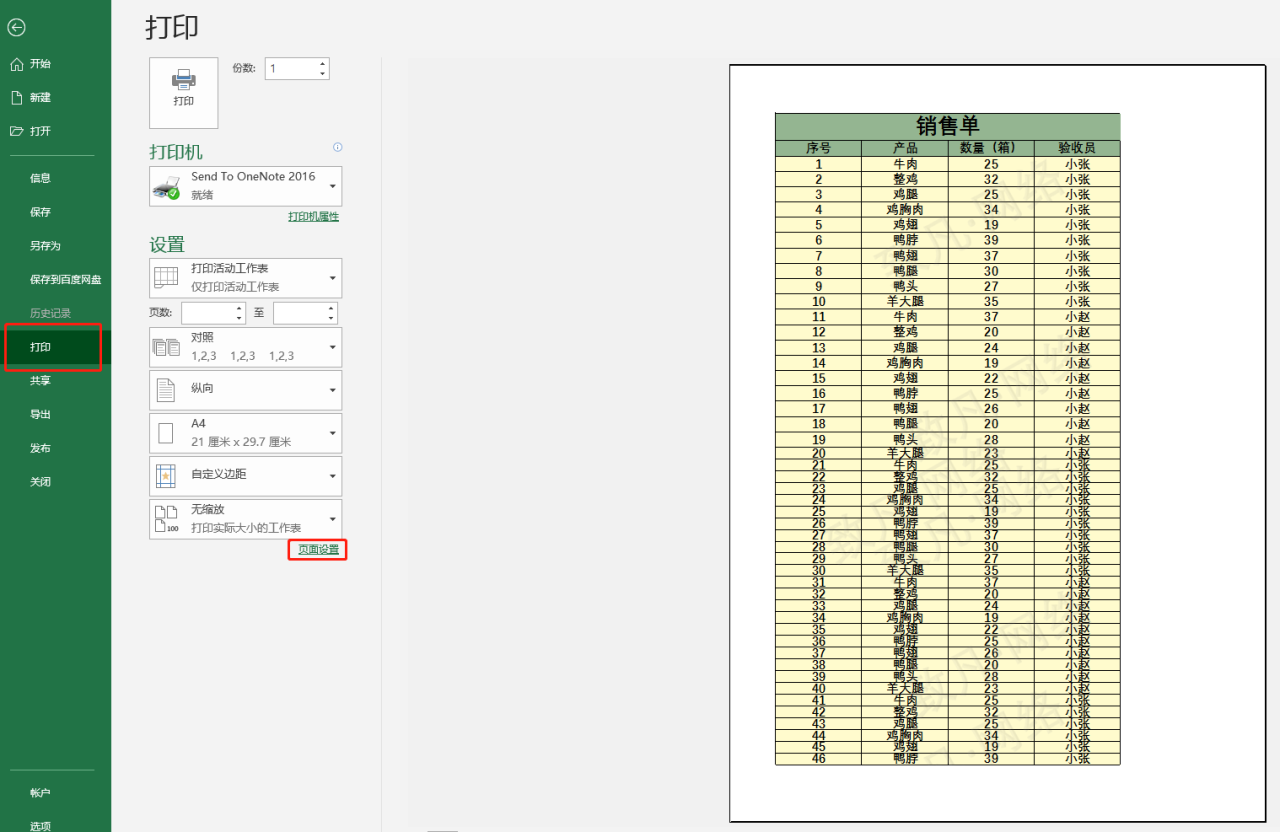Click the 数量（箱） column header in preview
This screenshot has height=832, width=1280.
pos(991,148)
